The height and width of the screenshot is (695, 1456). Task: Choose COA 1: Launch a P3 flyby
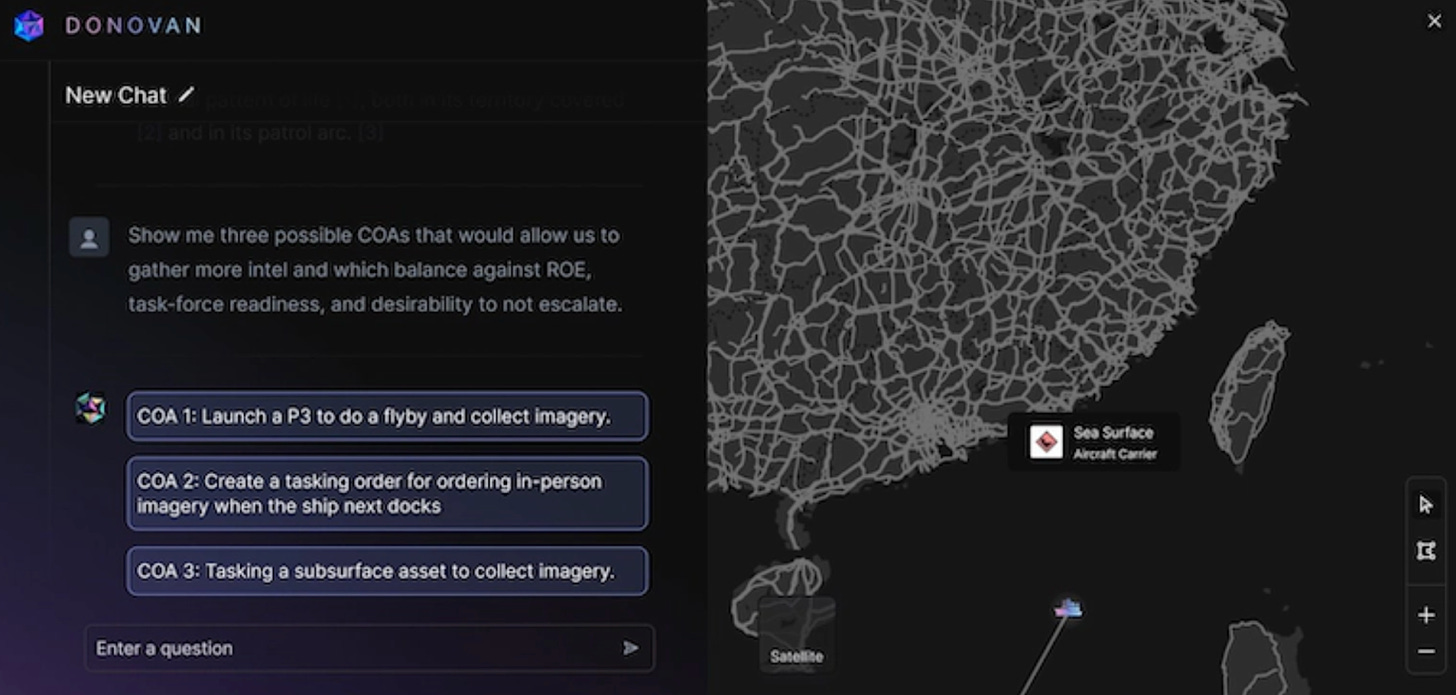[x=387, y=416]
